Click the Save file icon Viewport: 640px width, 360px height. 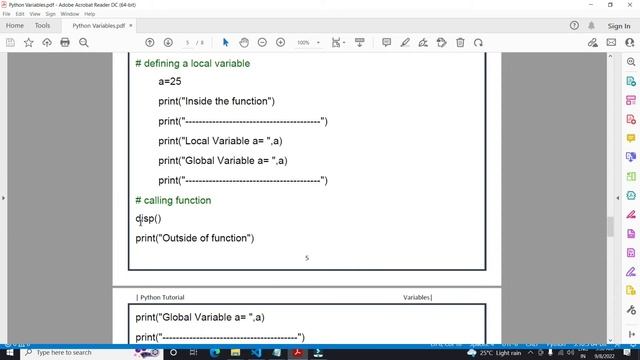click(x=10, y=42)
